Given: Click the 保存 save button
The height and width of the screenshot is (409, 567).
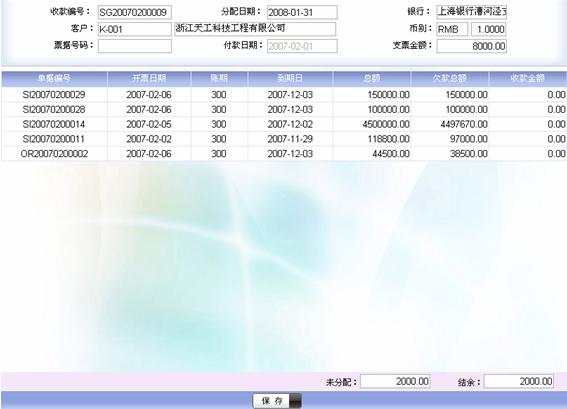Looking at the screenshot, I should [x=277, y=400].
